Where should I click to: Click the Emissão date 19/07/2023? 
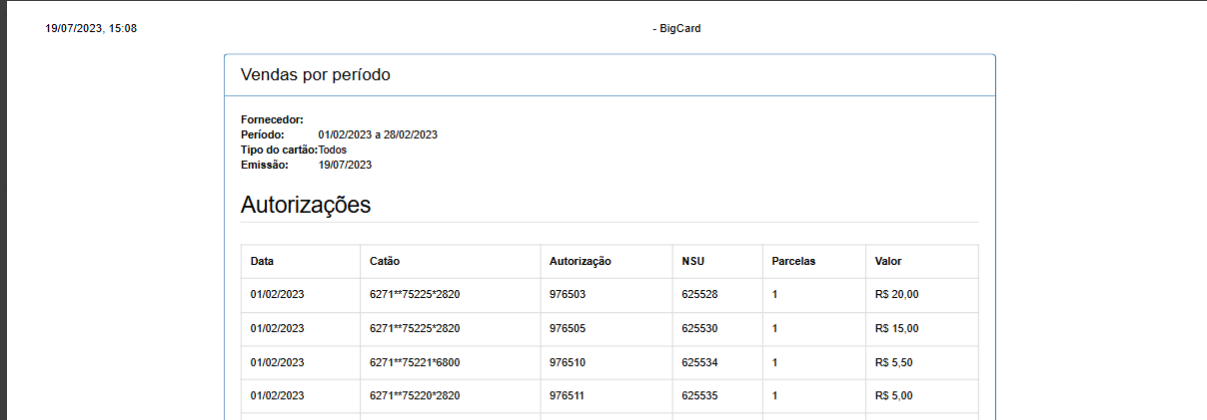pos(345,164)
